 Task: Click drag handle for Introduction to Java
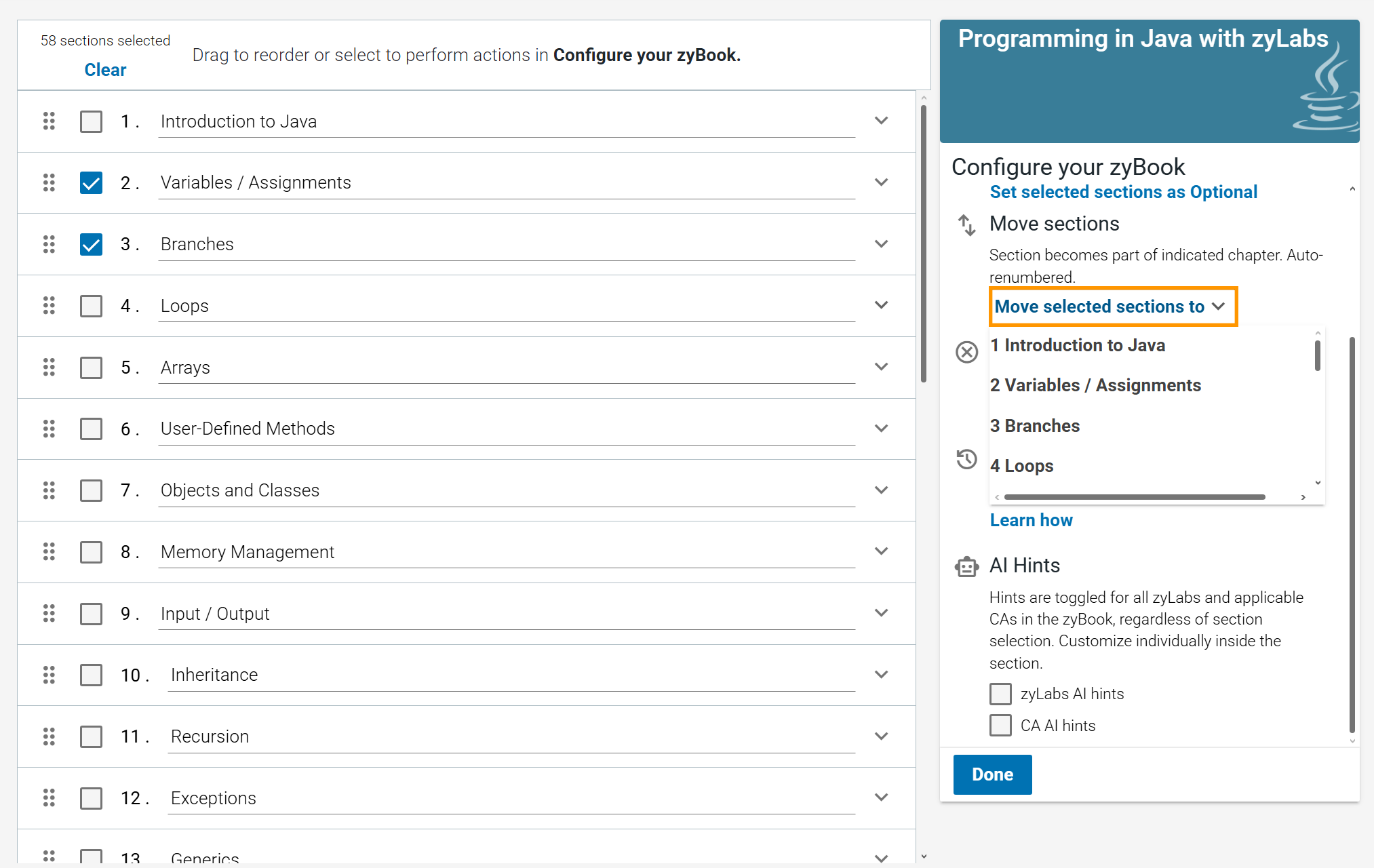(x=49, y=121)
